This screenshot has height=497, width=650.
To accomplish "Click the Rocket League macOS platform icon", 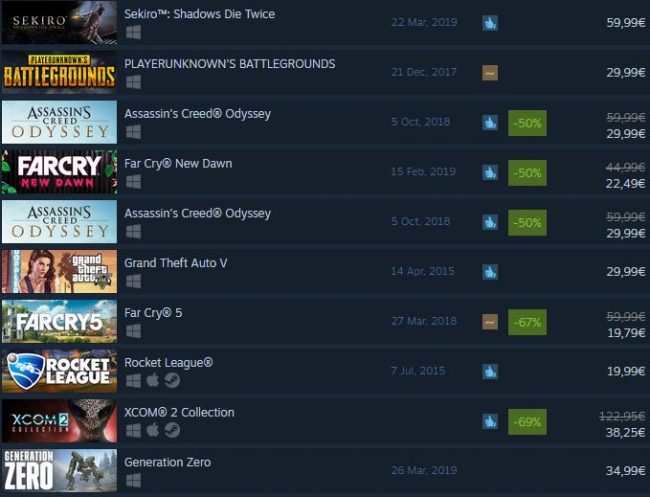I will (153, 380).
